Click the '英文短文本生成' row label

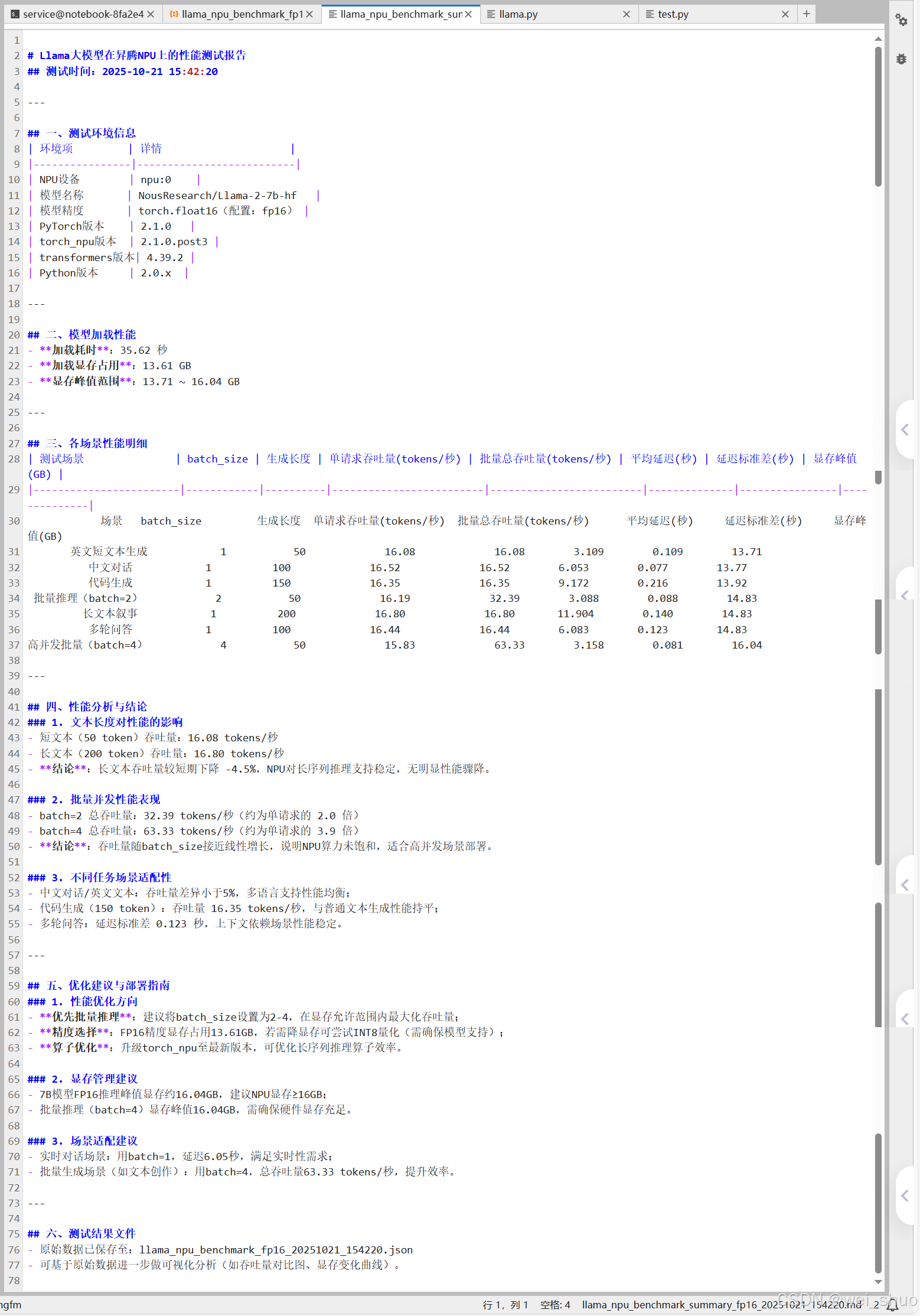[109, 552]
